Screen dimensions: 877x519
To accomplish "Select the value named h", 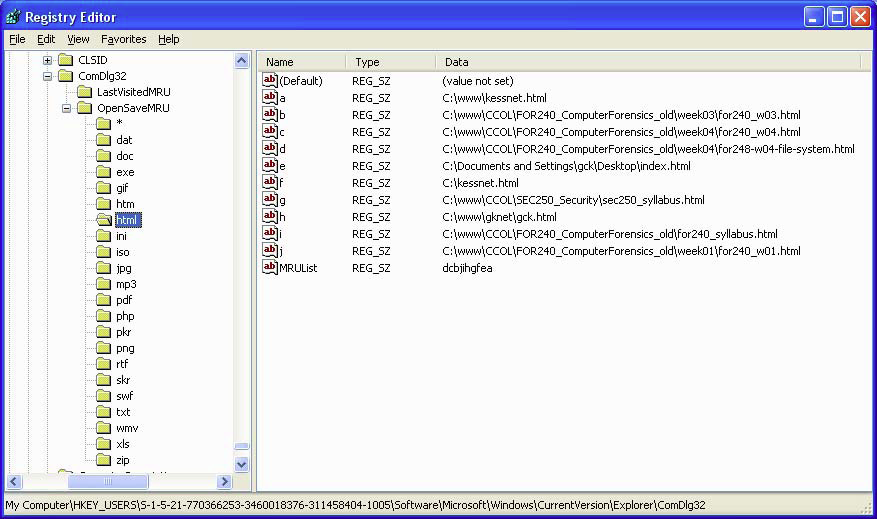I will pos(282,217).
